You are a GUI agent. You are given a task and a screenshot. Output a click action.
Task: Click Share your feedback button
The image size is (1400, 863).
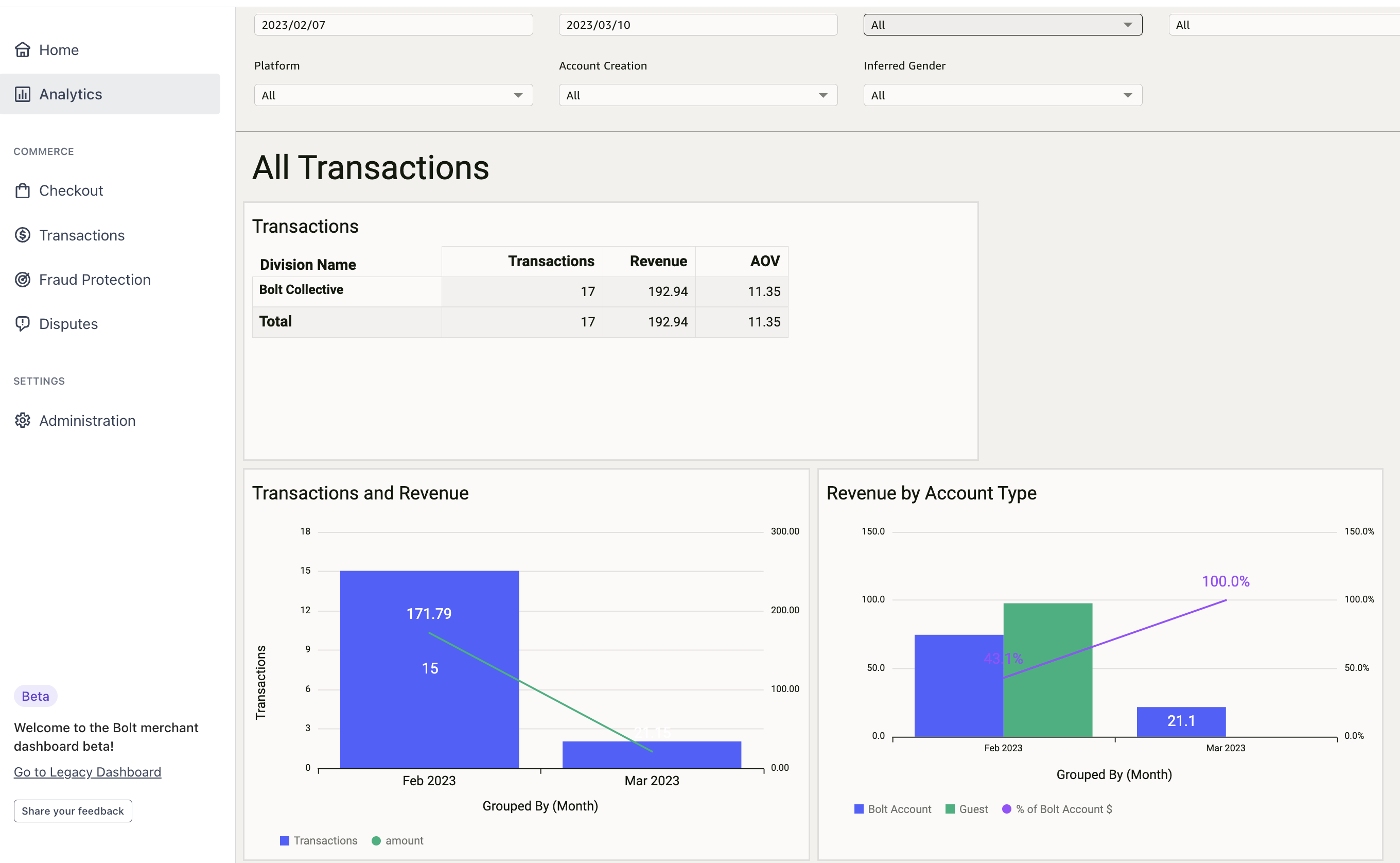tap(73, 811)
